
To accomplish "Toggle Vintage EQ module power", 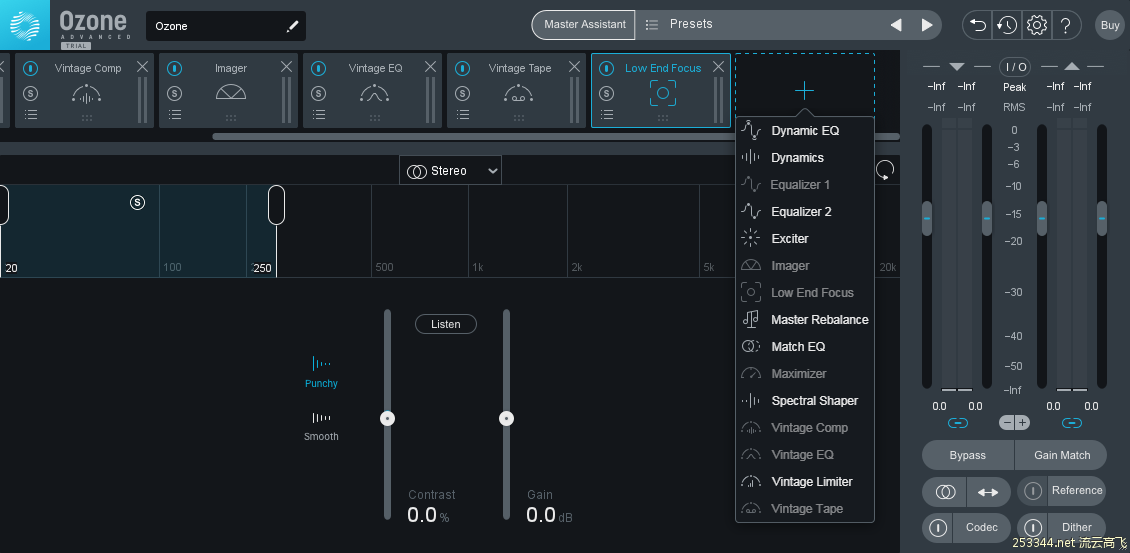I will tap(319, 68).
